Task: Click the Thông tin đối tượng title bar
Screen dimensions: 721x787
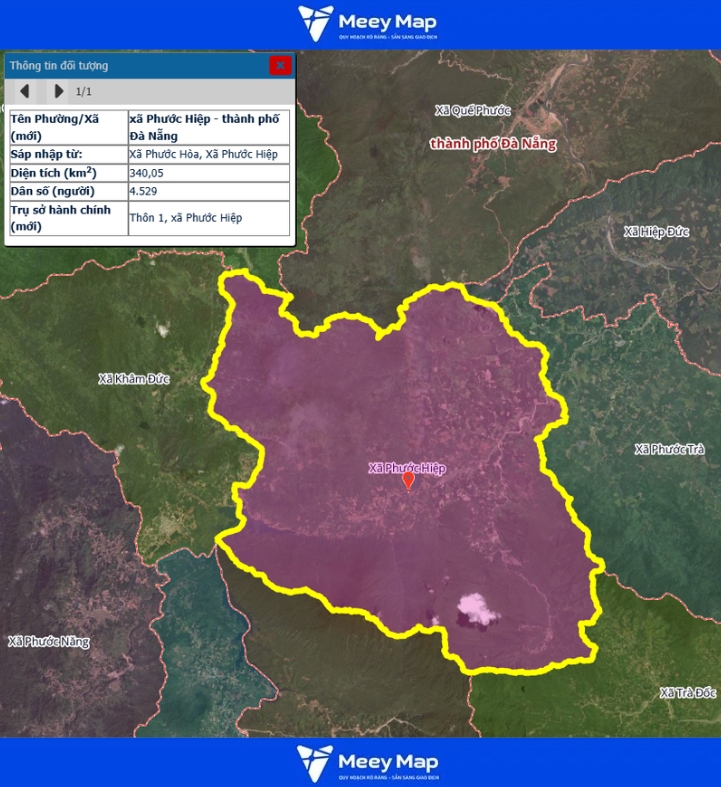Action: (x=130, y=66)
